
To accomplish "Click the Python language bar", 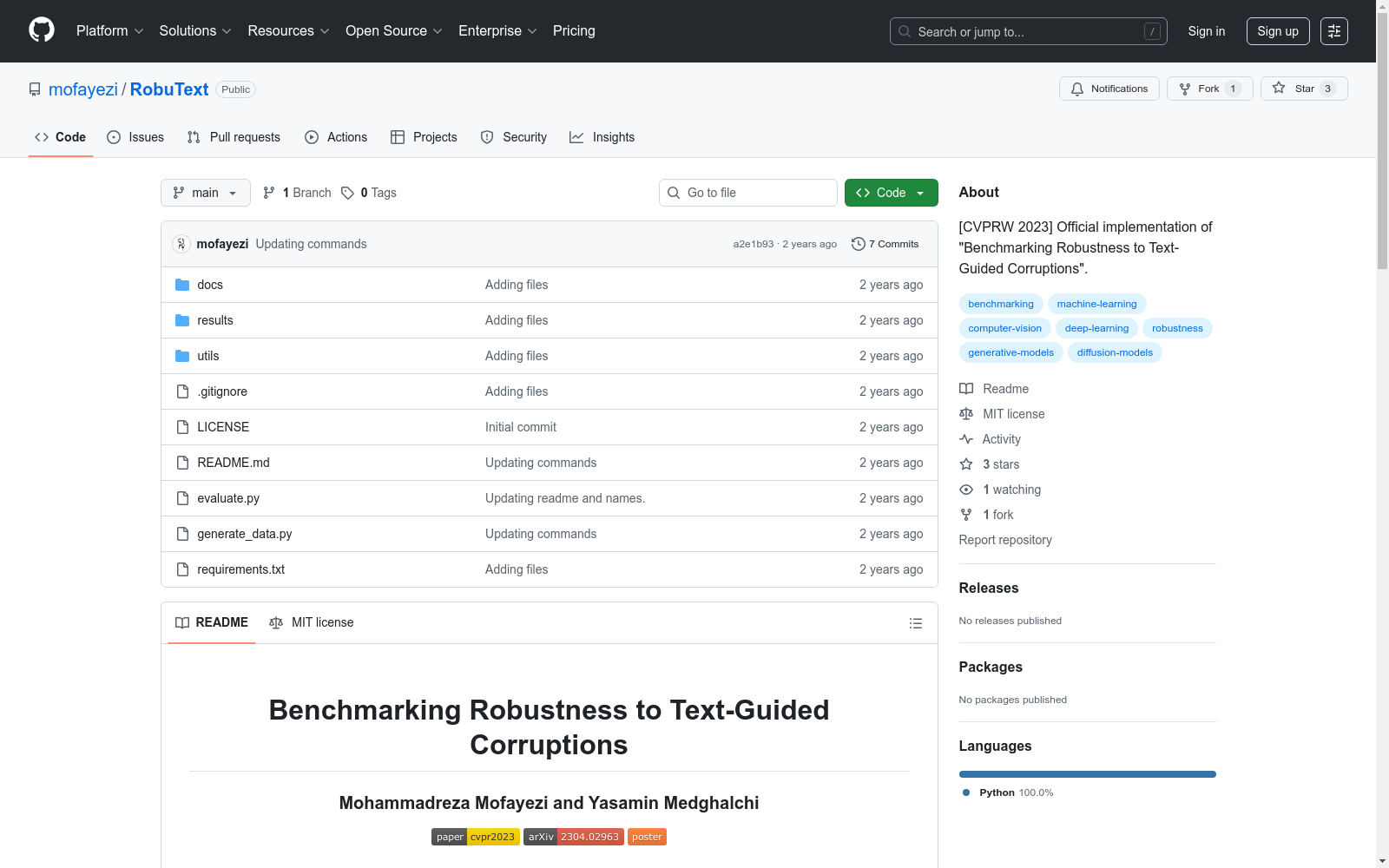I will tap(1087, 774).
